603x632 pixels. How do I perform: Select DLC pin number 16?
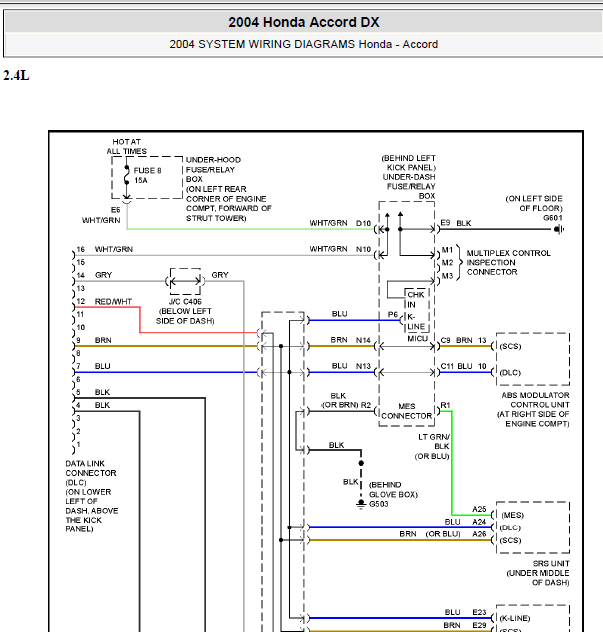[x=81, y=249]
